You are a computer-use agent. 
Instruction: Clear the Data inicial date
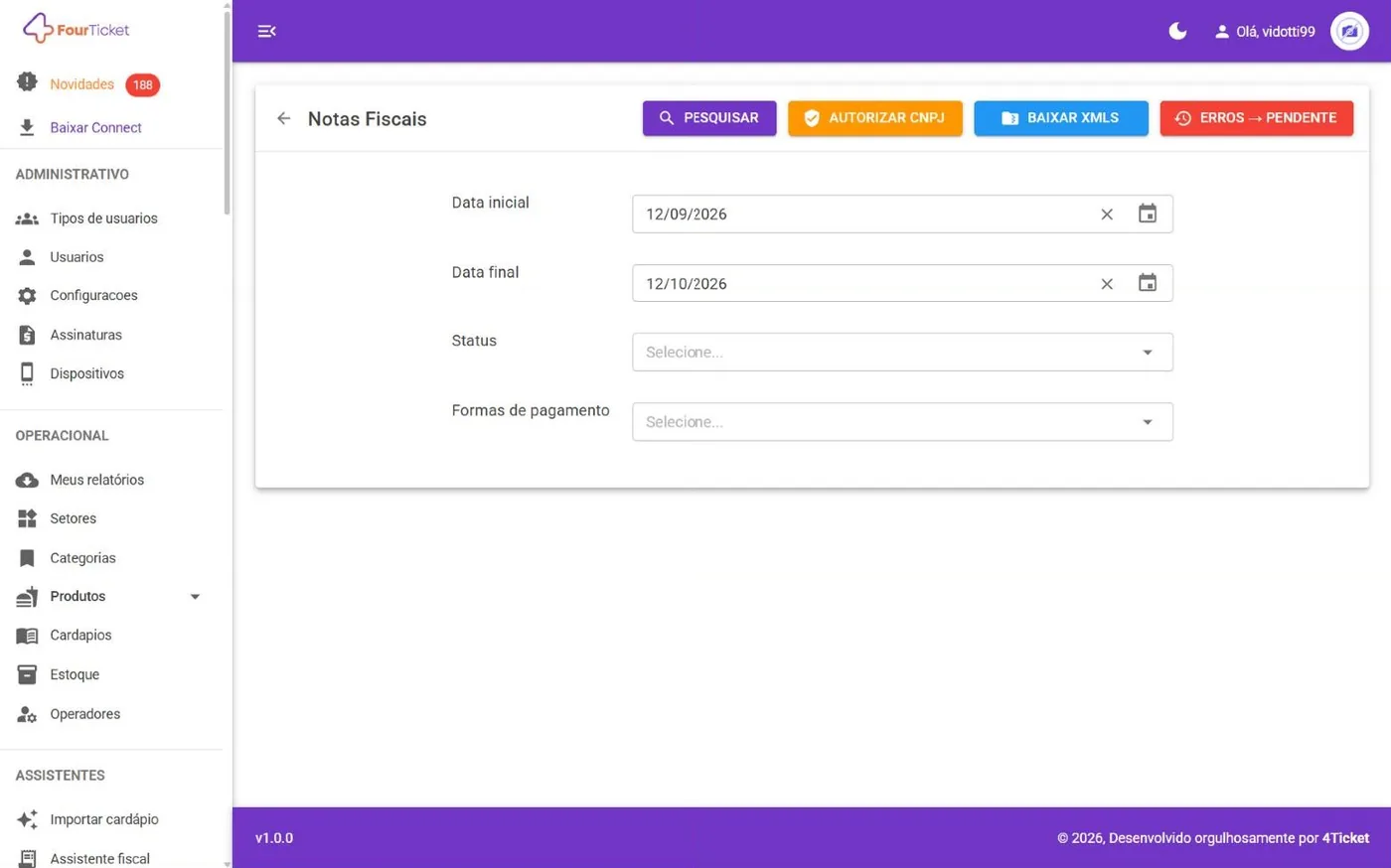[1107, 215]
